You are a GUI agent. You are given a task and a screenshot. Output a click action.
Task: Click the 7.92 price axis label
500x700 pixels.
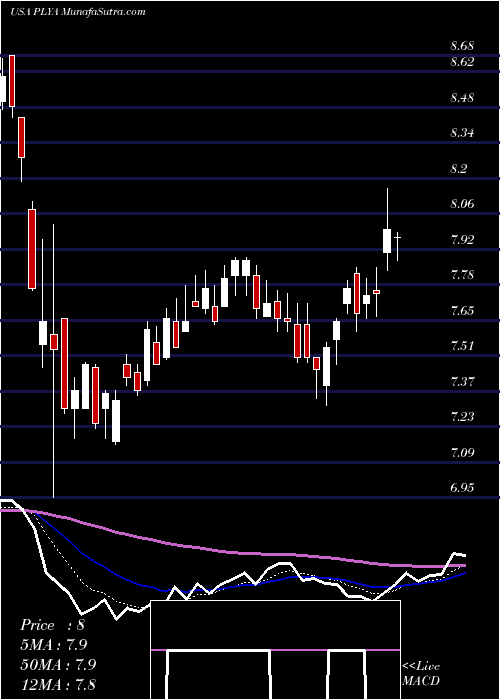pyautogui.click(x=462, y=240)
